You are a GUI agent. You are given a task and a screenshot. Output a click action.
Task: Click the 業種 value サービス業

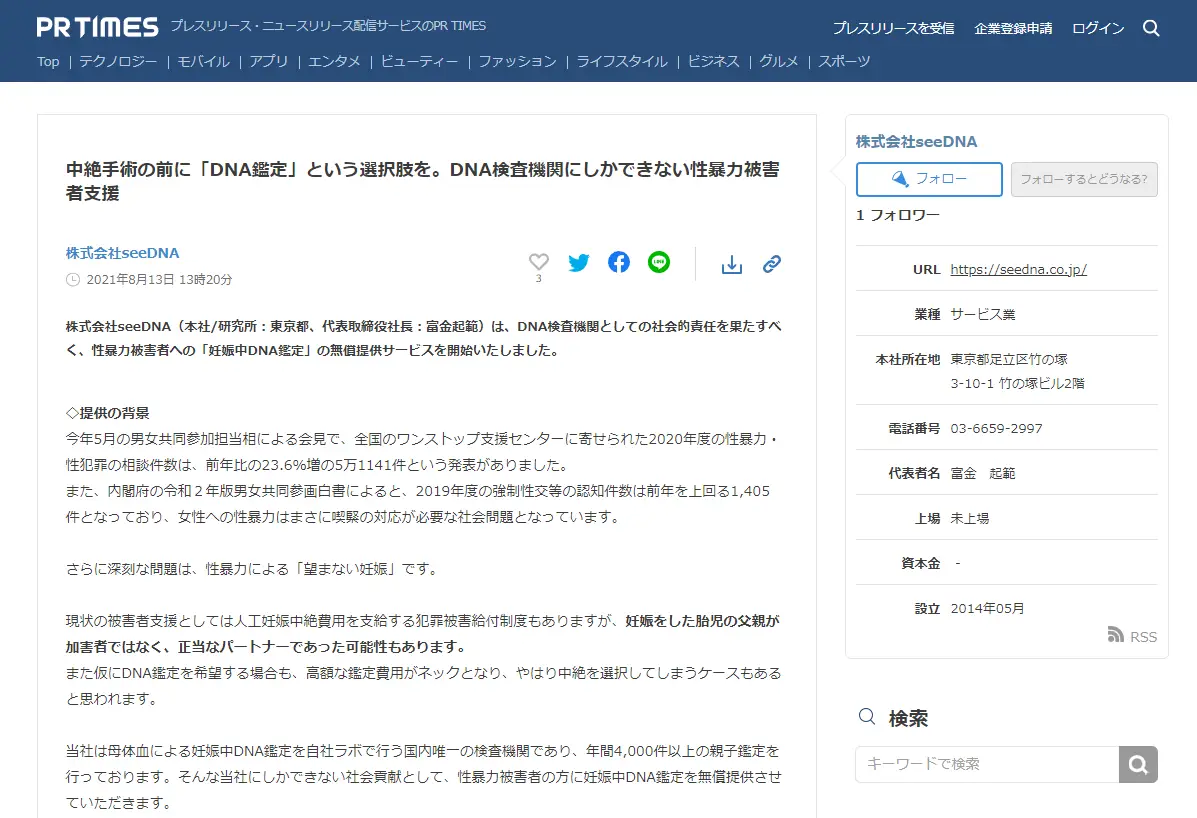(982, 314)
